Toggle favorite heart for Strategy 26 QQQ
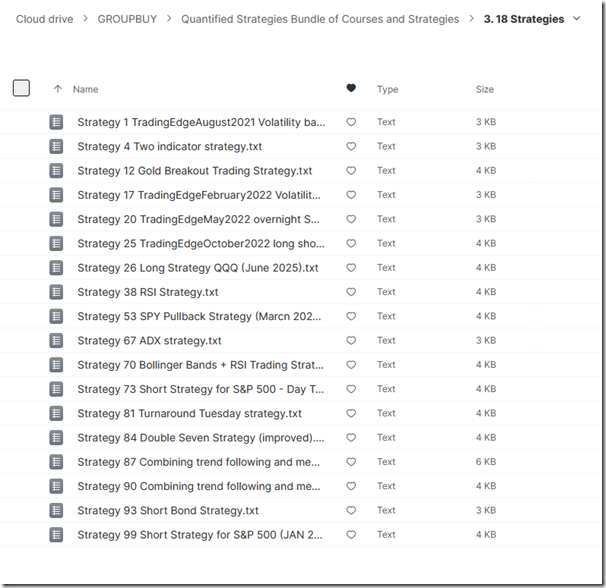This screenshot has width=606, height=588. (x=351, y=268)
